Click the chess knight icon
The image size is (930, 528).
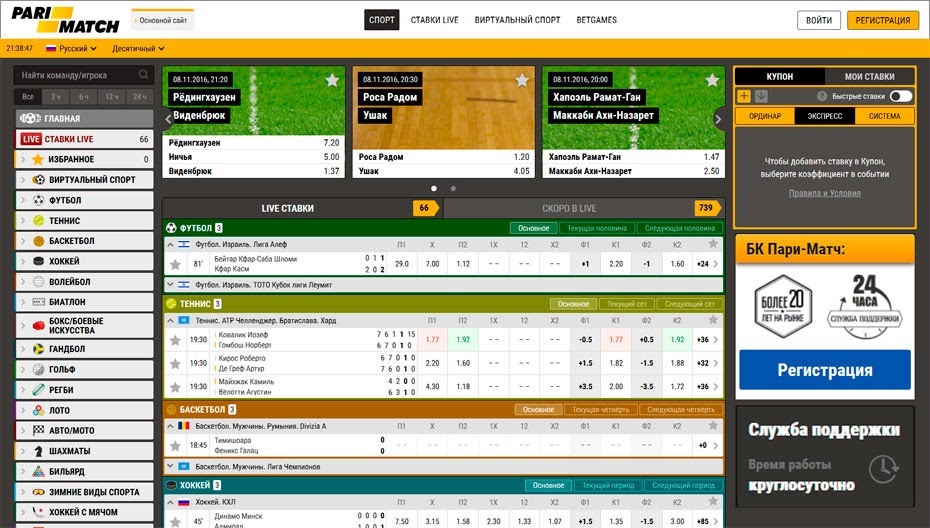click(39, 451)
